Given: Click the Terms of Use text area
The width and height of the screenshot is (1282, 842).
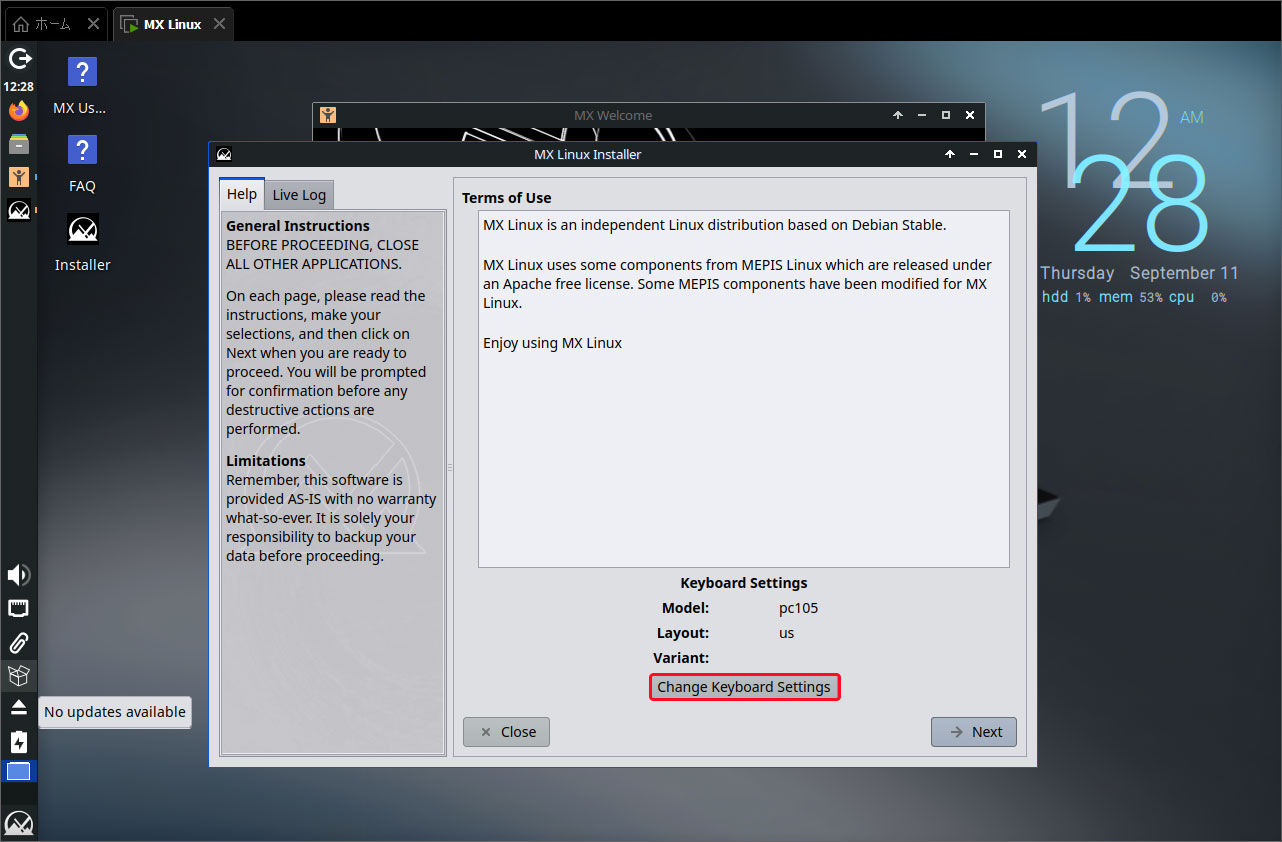Looking at the screenshot, I should [x=744, y=389].
